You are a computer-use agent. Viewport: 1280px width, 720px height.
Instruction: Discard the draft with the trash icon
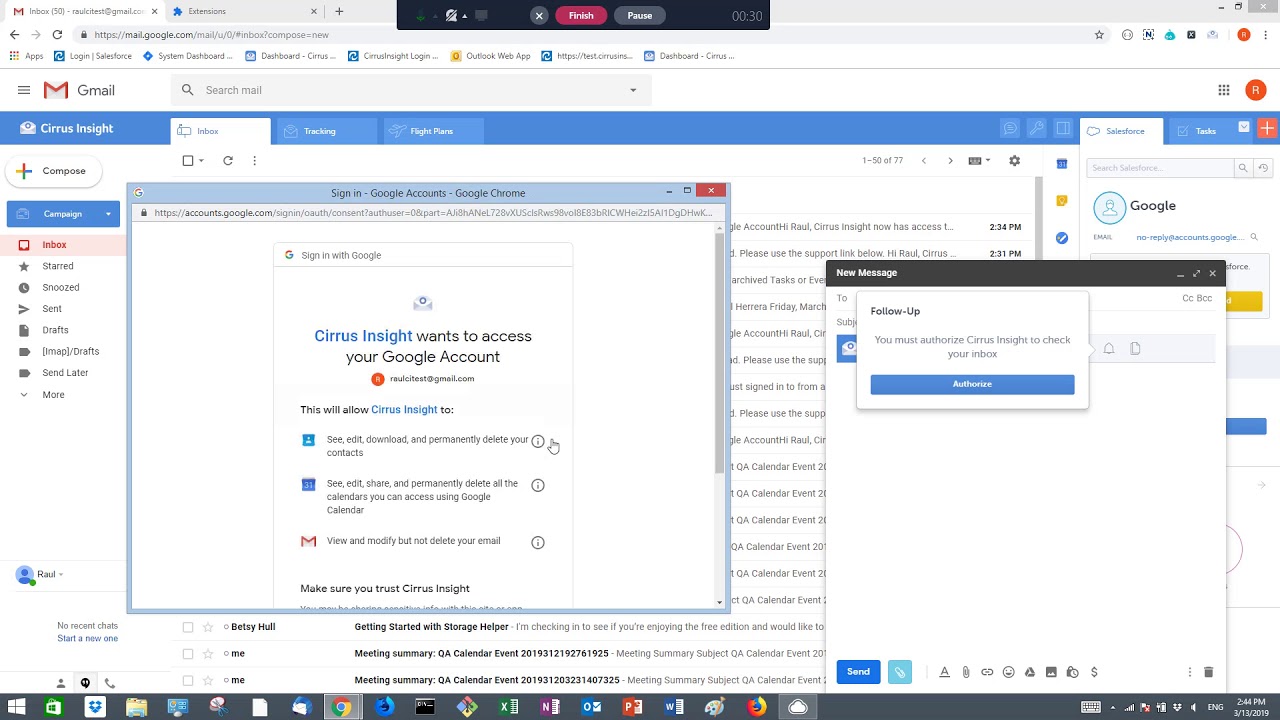(1208, 672)
